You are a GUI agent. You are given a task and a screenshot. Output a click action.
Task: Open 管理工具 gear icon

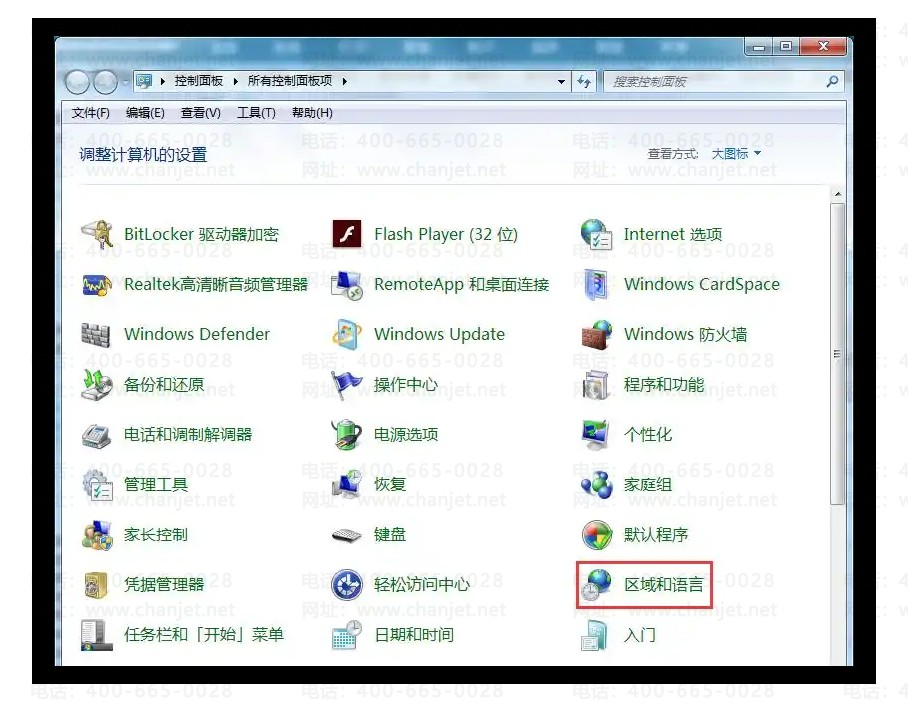97,485
